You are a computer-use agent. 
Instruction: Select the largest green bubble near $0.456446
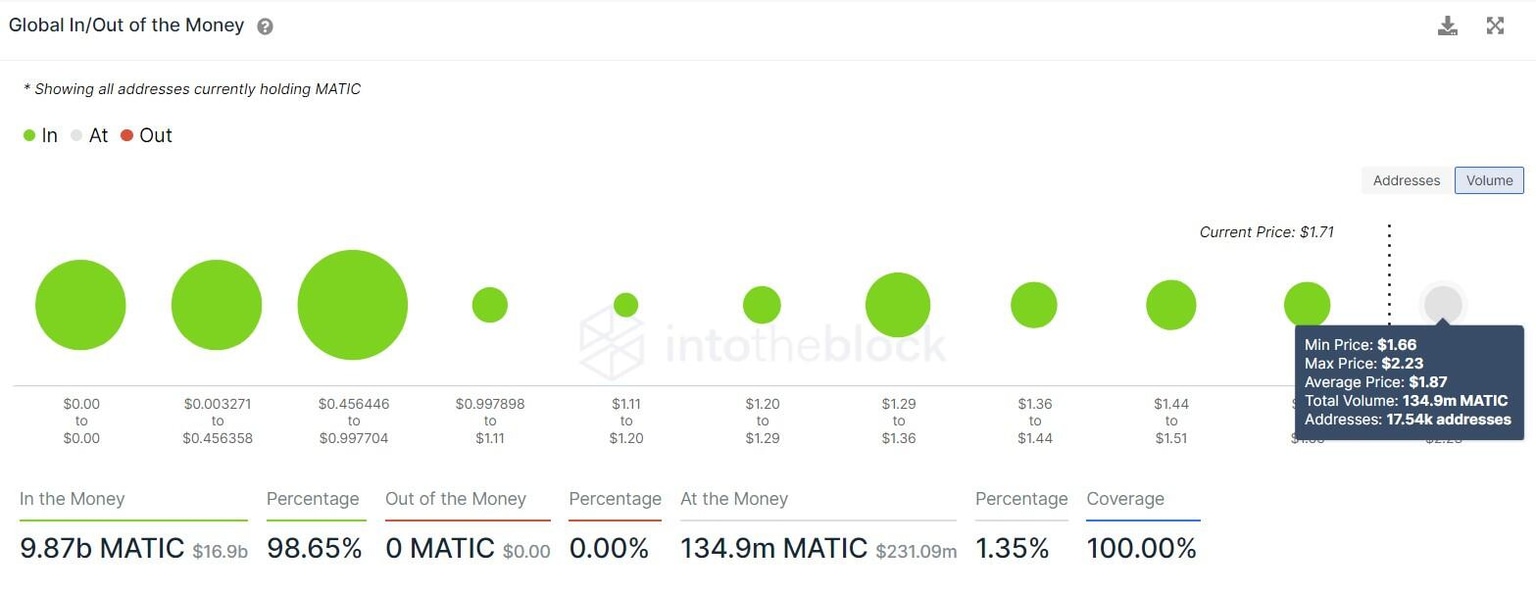point(352,304)
